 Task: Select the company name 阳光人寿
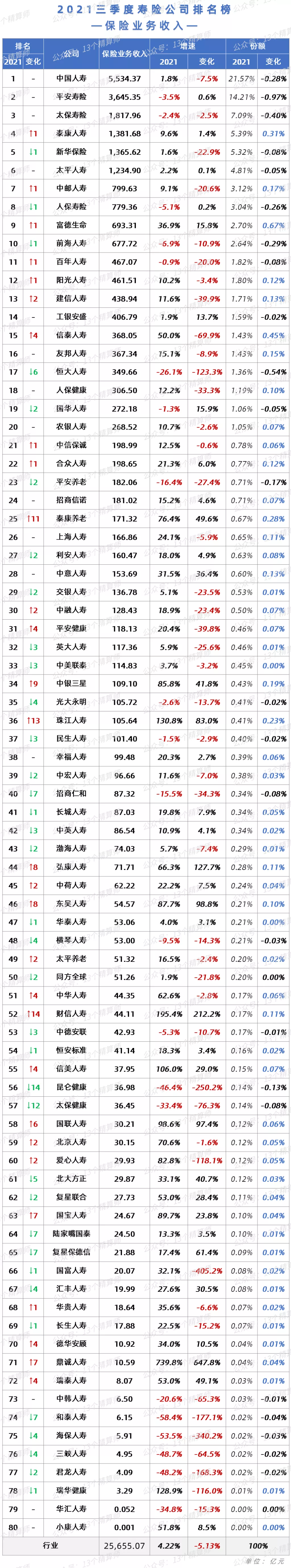coord(72,280)
